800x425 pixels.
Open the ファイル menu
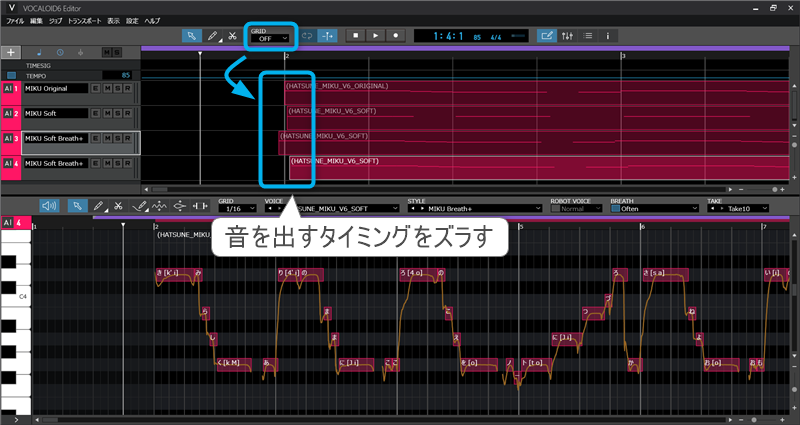pos(15,21)
